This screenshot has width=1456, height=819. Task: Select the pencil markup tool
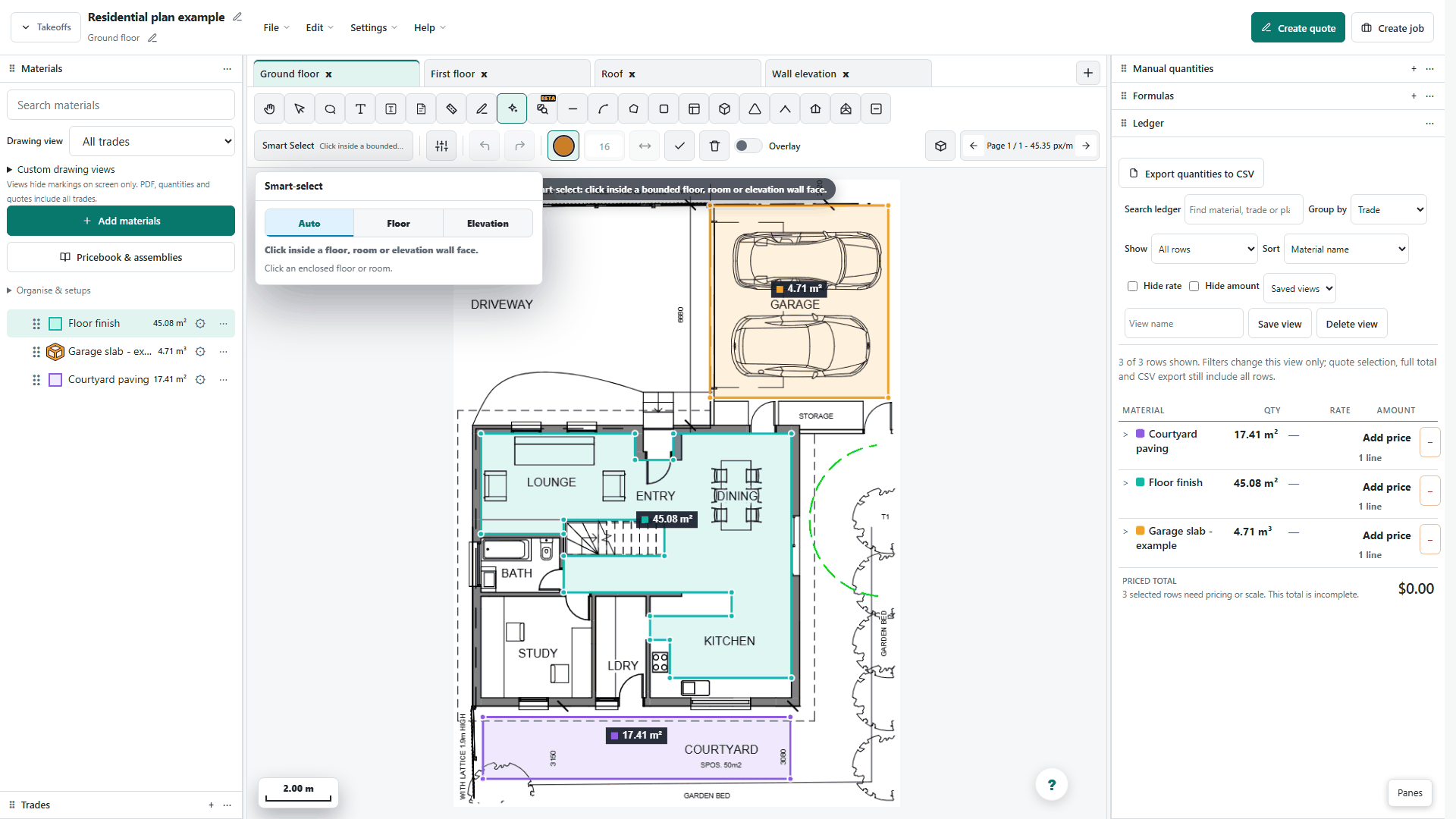[x=482, y=109]
